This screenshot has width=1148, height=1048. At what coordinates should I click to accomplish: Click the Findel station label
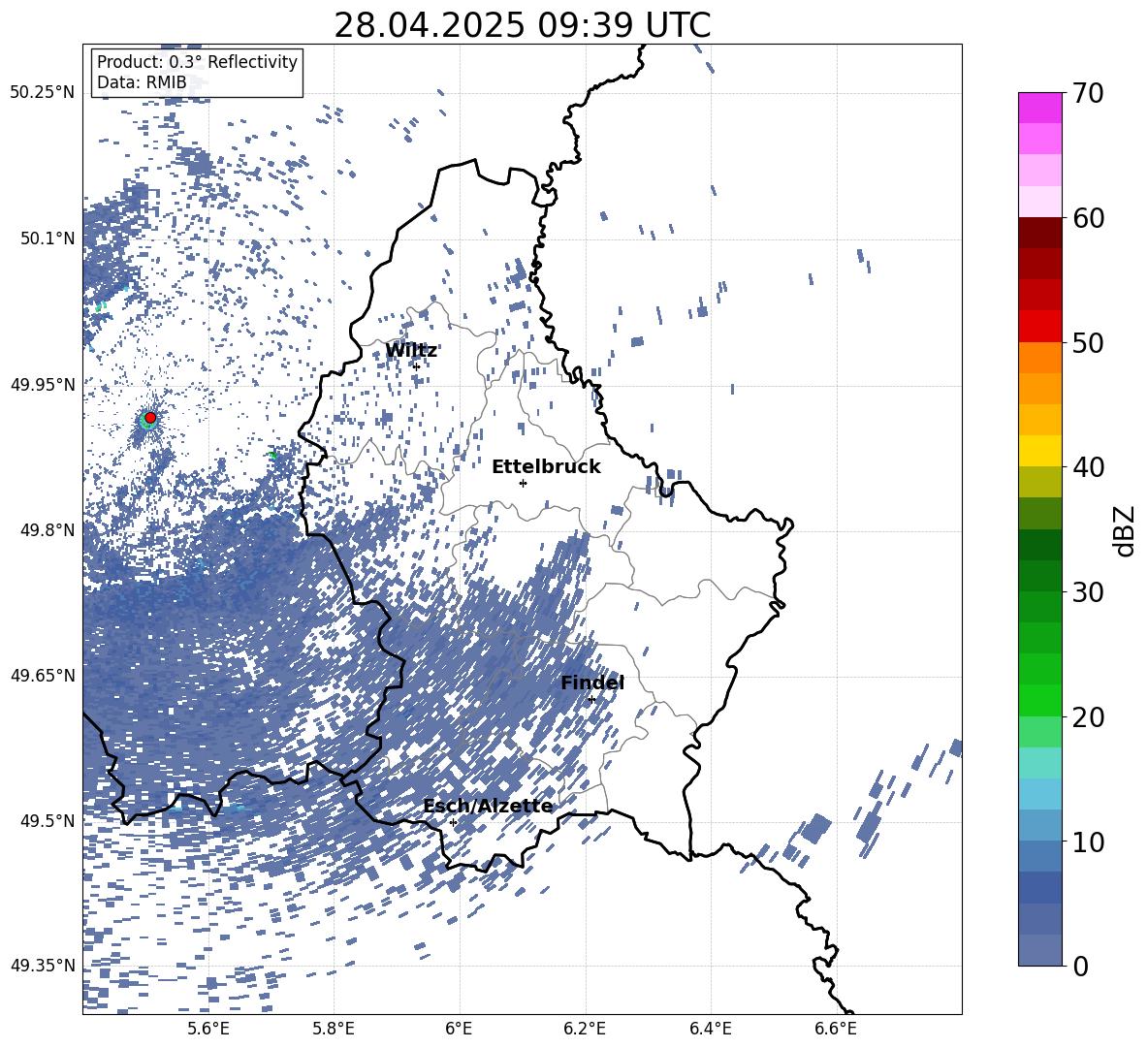tap(592, 683)
